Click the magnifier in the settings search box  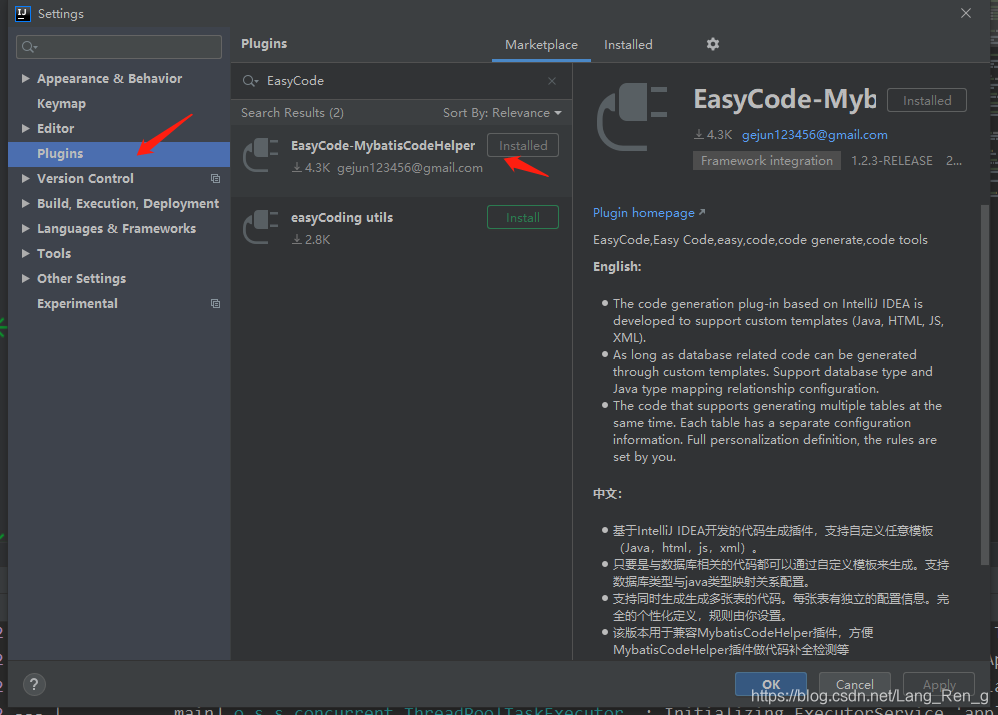tap(29, 46)
